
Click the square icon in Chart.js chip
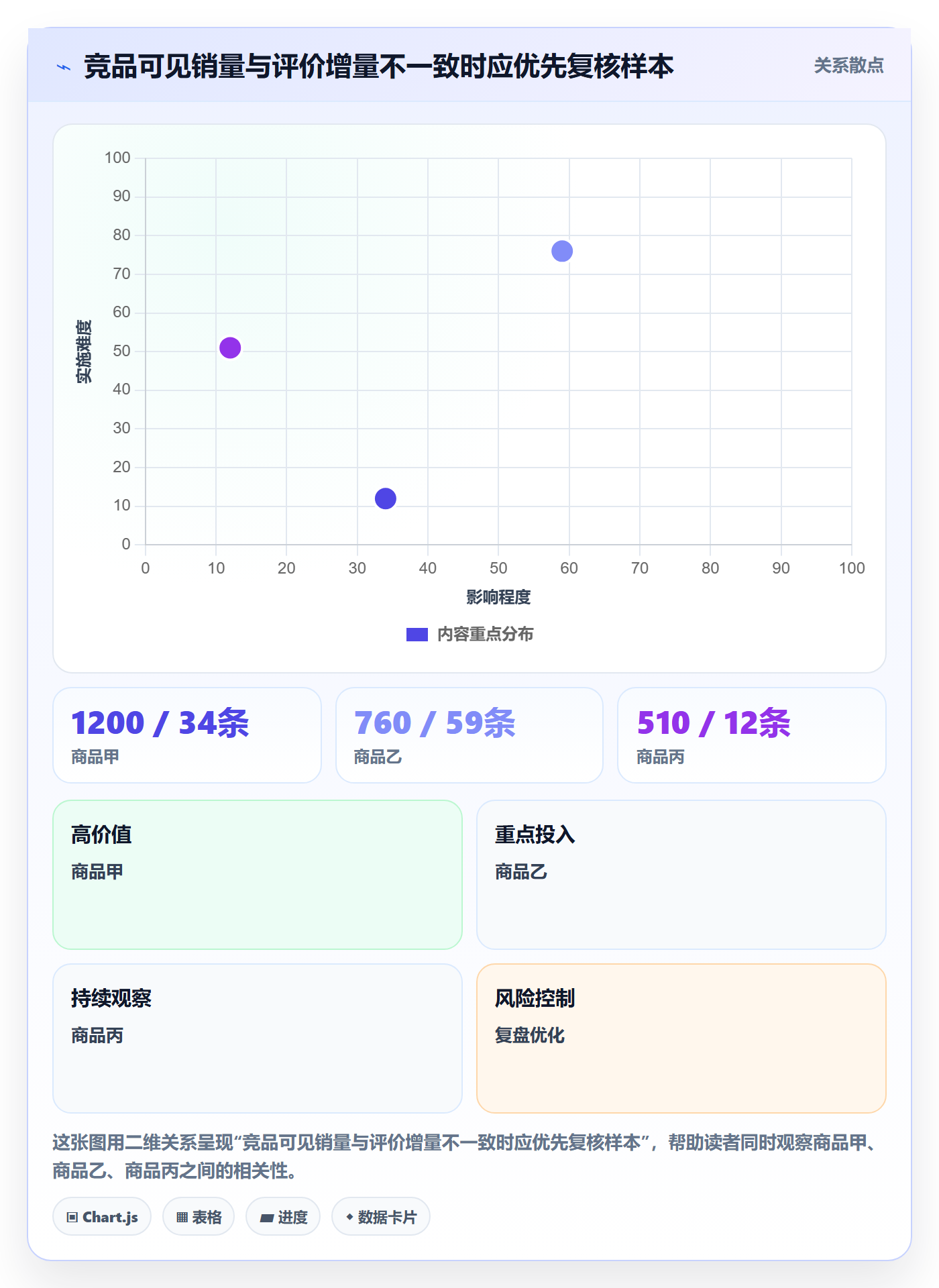(72, 1217)
